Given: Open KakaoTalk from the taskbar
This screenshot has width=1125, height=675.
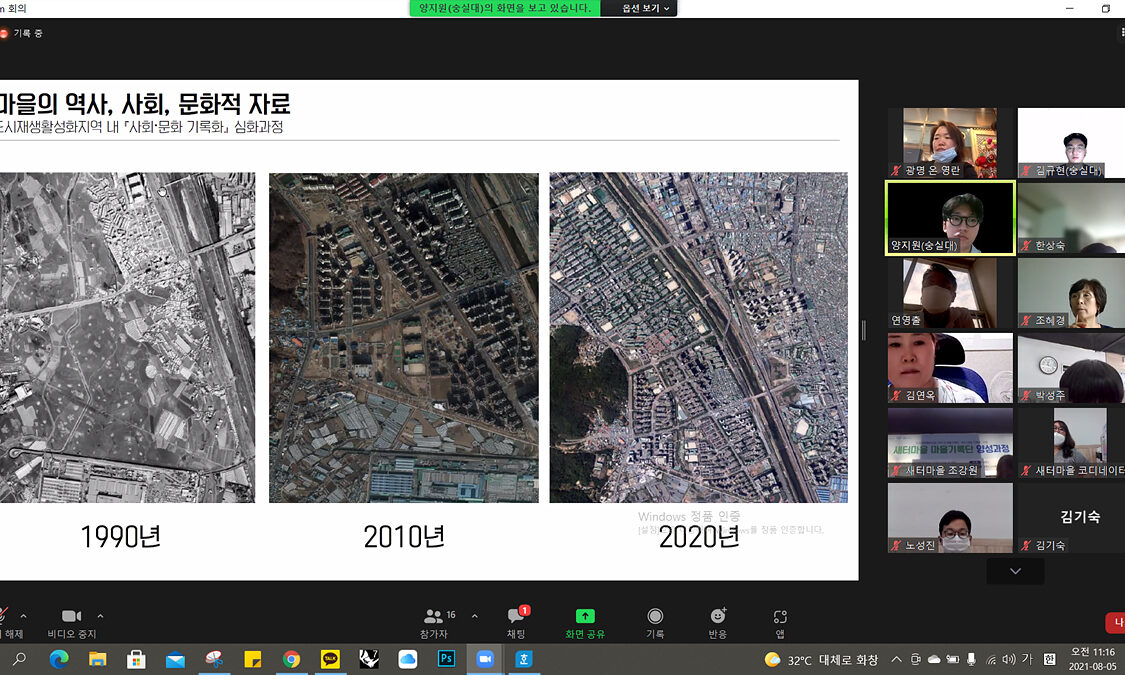Looking at the screenshot, I should point(330,659).
